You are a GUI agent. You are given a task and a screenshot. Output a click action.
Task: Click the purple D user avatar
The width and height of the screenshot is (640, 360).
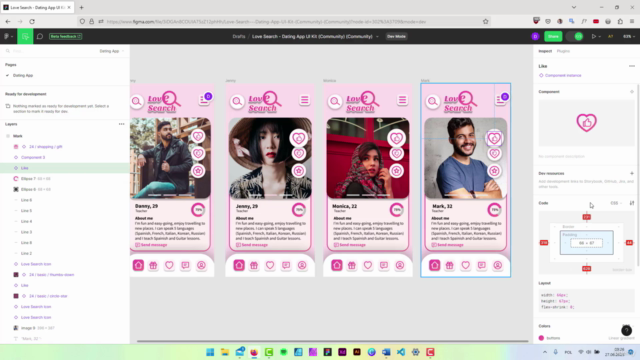coord(535,36)
